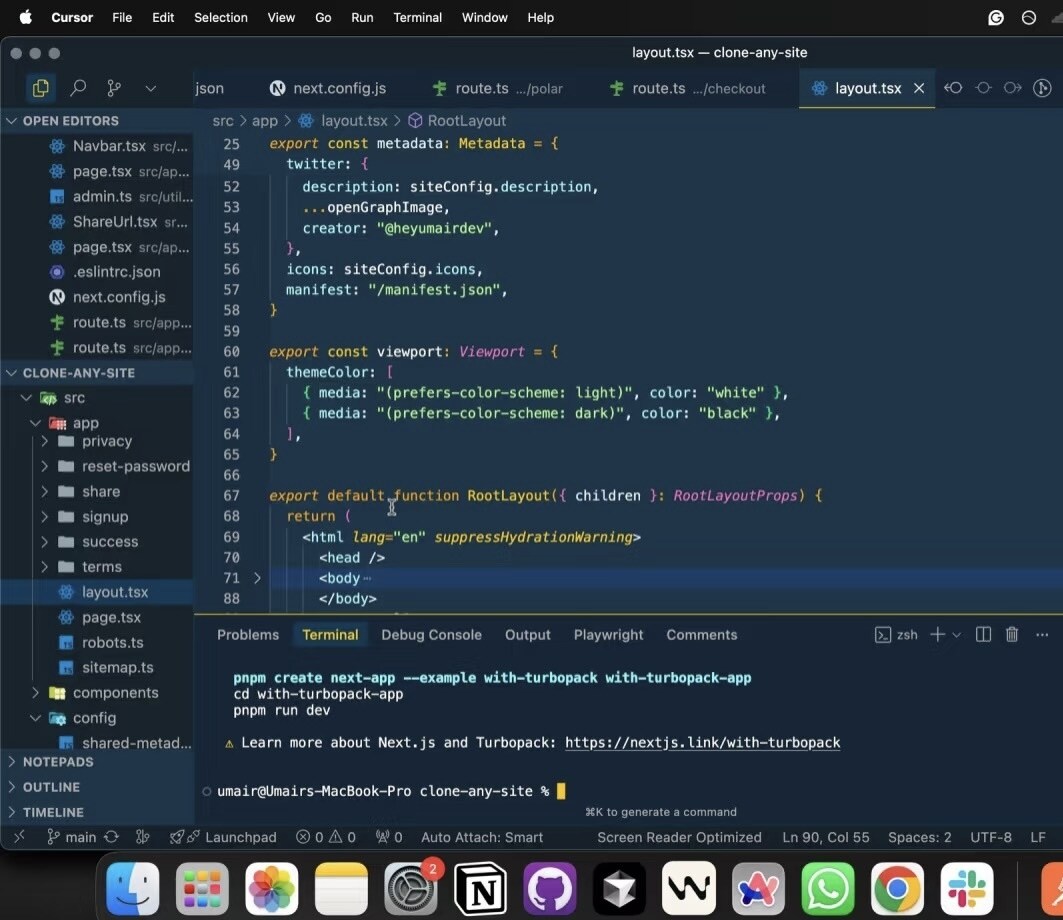
Task: Unfold the collapsed body tag at line 71
Action: pos(257,578)
